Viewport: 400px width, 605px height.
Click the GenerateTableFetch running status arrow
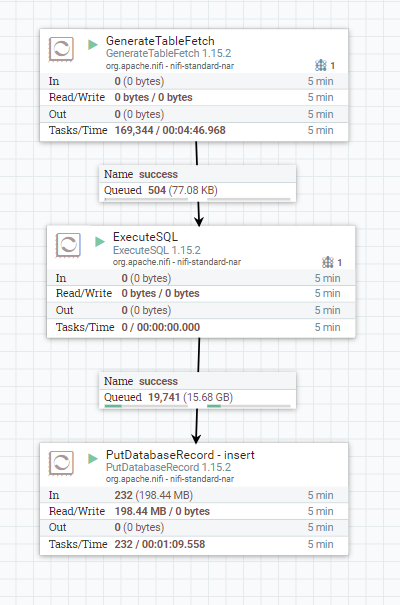pyautogui.click(x=93, y=44)
